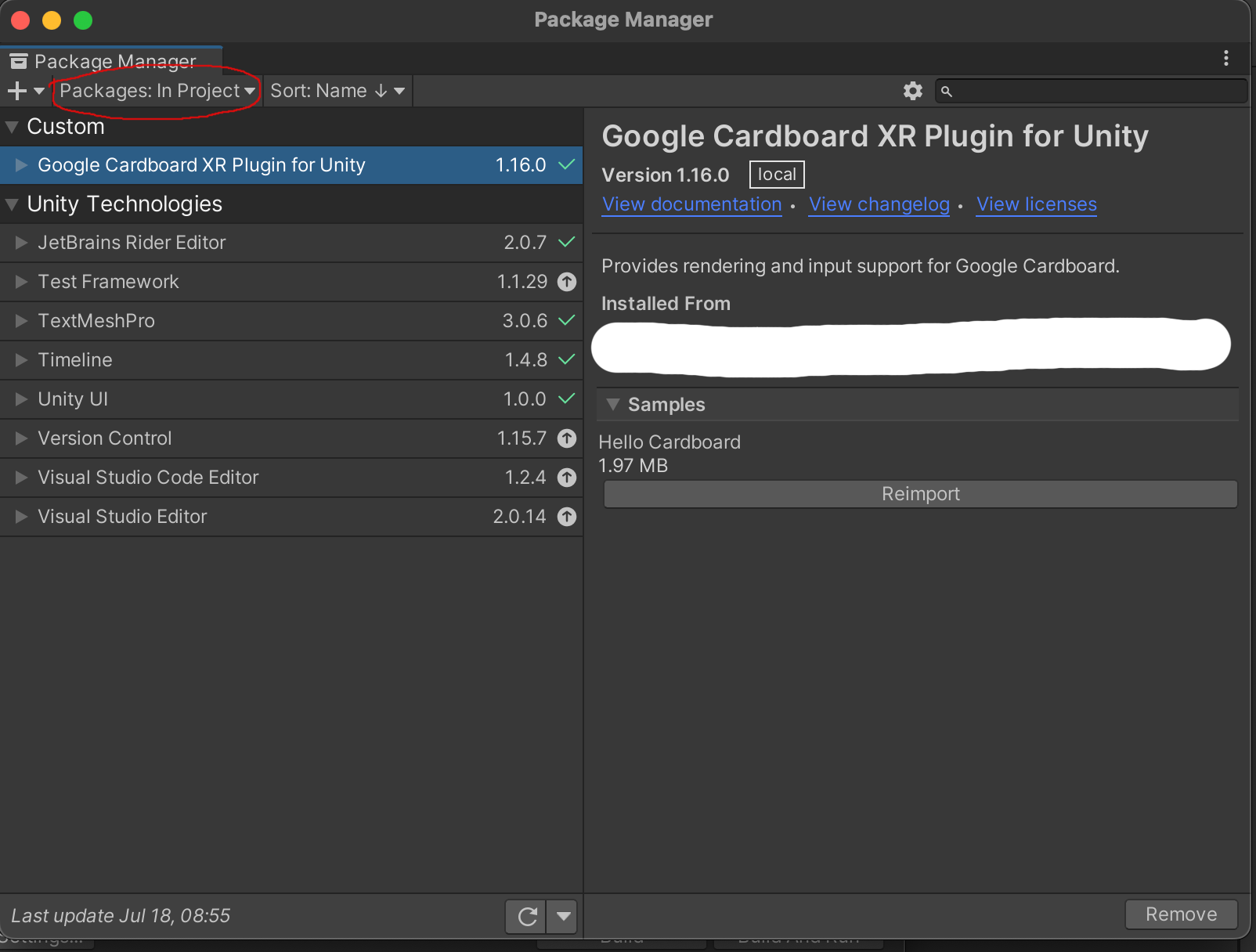Viewport: 1256px width, 952px height.
Task: Click the update icon next to Version Control
Action: pos(568,438)
